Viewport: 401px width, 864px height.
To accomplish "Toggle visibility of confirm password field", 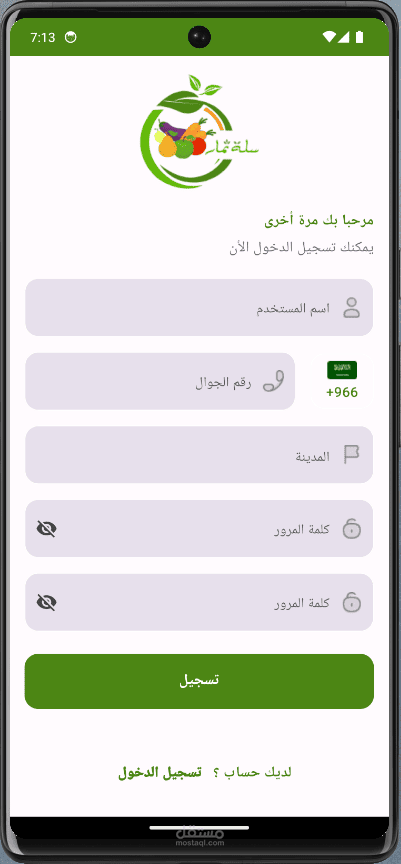I will click(x=47, y=603).
